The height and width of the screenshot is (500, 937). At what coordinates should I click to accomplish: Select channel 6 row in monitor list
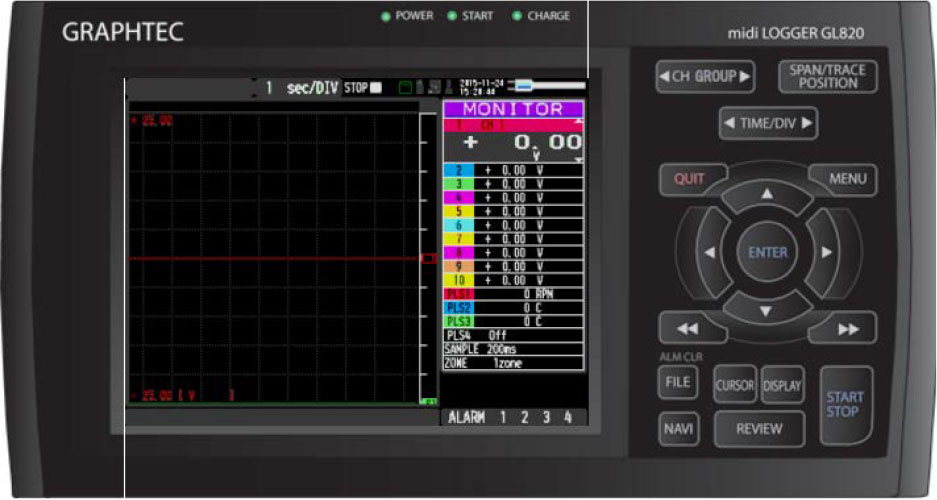click(513, 225)
